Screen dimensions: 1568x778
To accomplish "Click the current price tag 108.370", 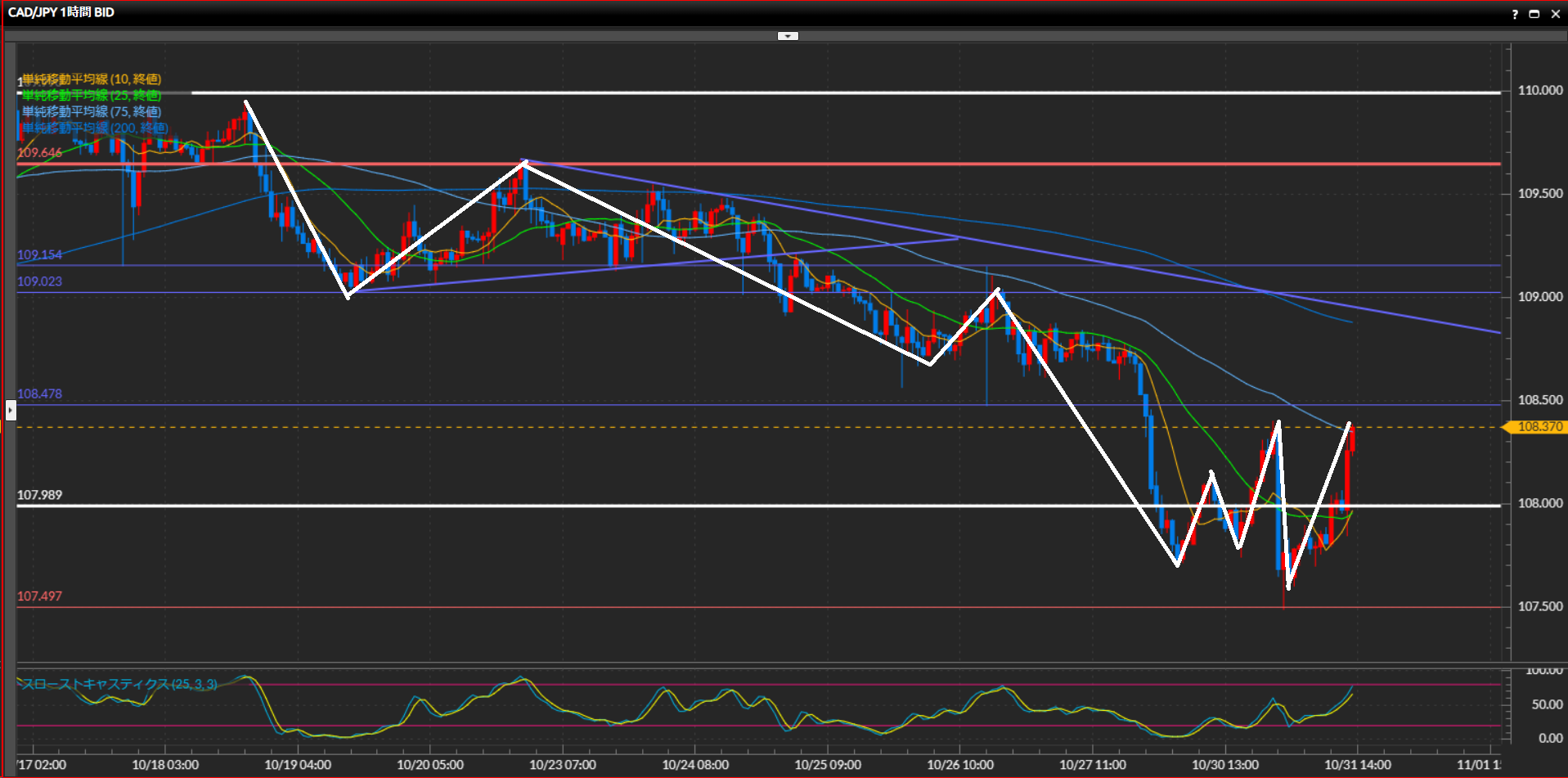I will pos(1539,427).
